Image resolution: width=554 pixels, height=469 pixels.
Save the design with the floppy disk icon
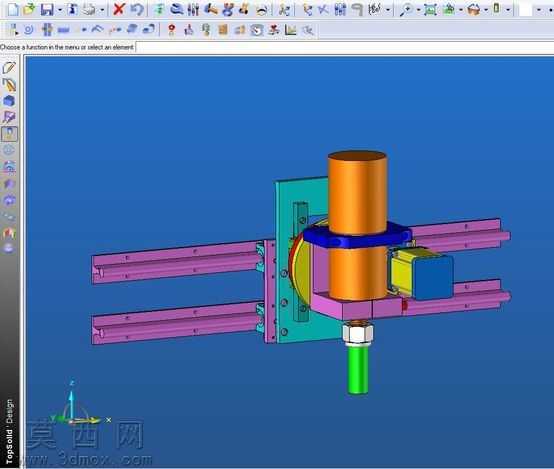[47, 9]
